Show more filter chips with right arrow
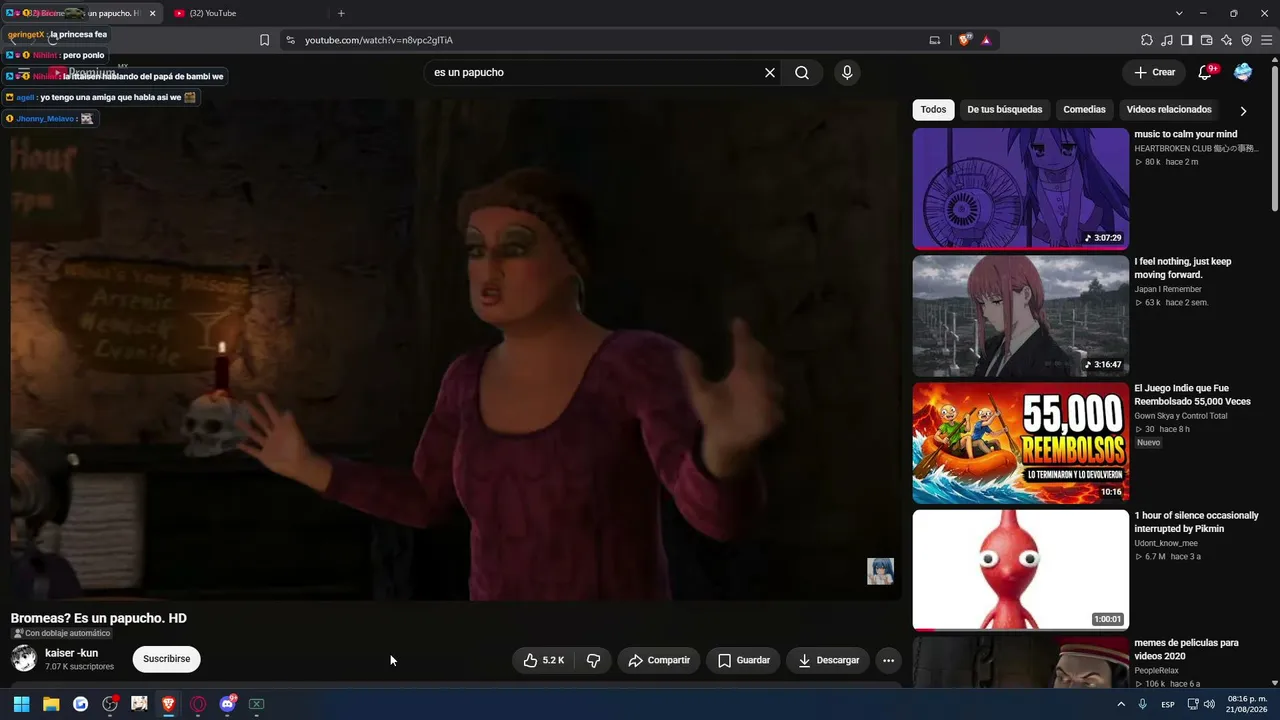 tap(1243, 111)
